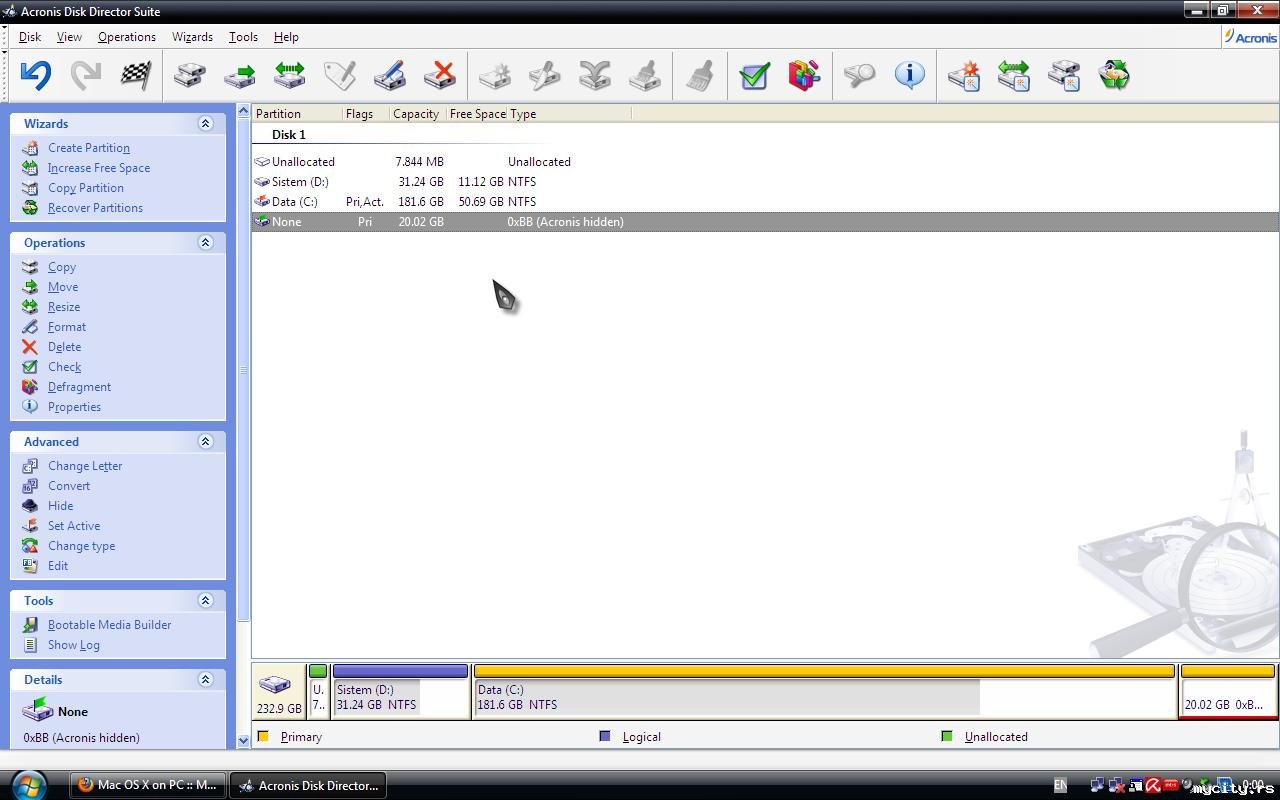This screenshot has height=800, width=1280.
Task: Start the Create Partition wizard link
Action: click(89, 148)
